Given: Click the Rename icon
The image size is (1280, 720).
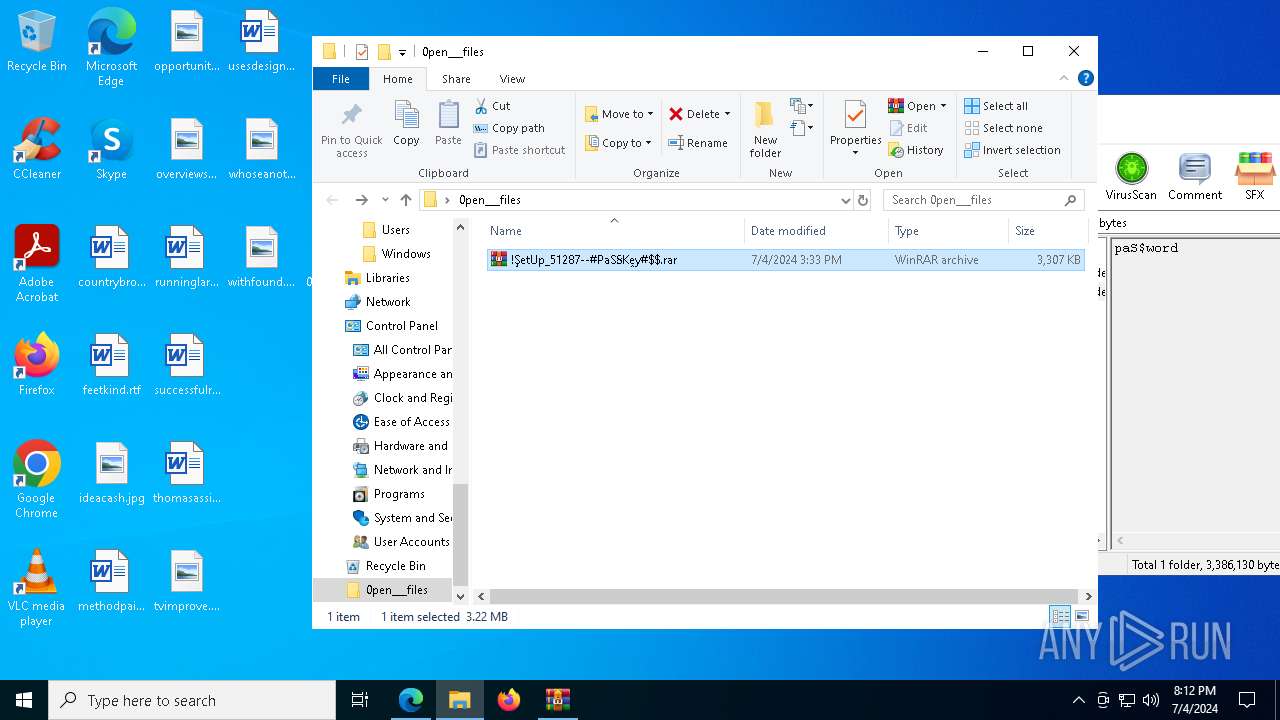Looking at the screenshot, I should (x=676, y=143).
